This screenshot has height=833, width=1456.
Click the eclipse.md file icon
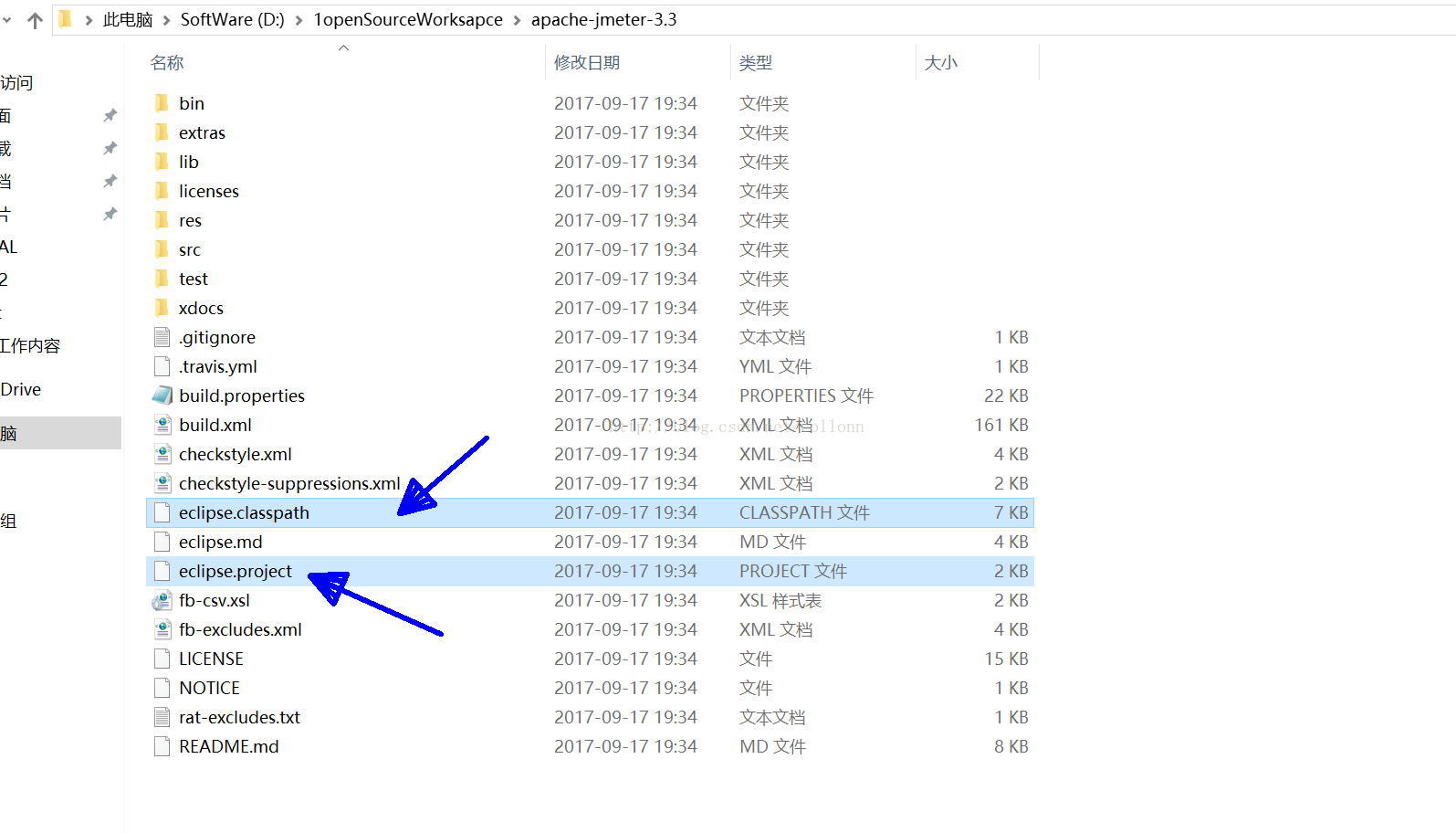coord(162,542)
